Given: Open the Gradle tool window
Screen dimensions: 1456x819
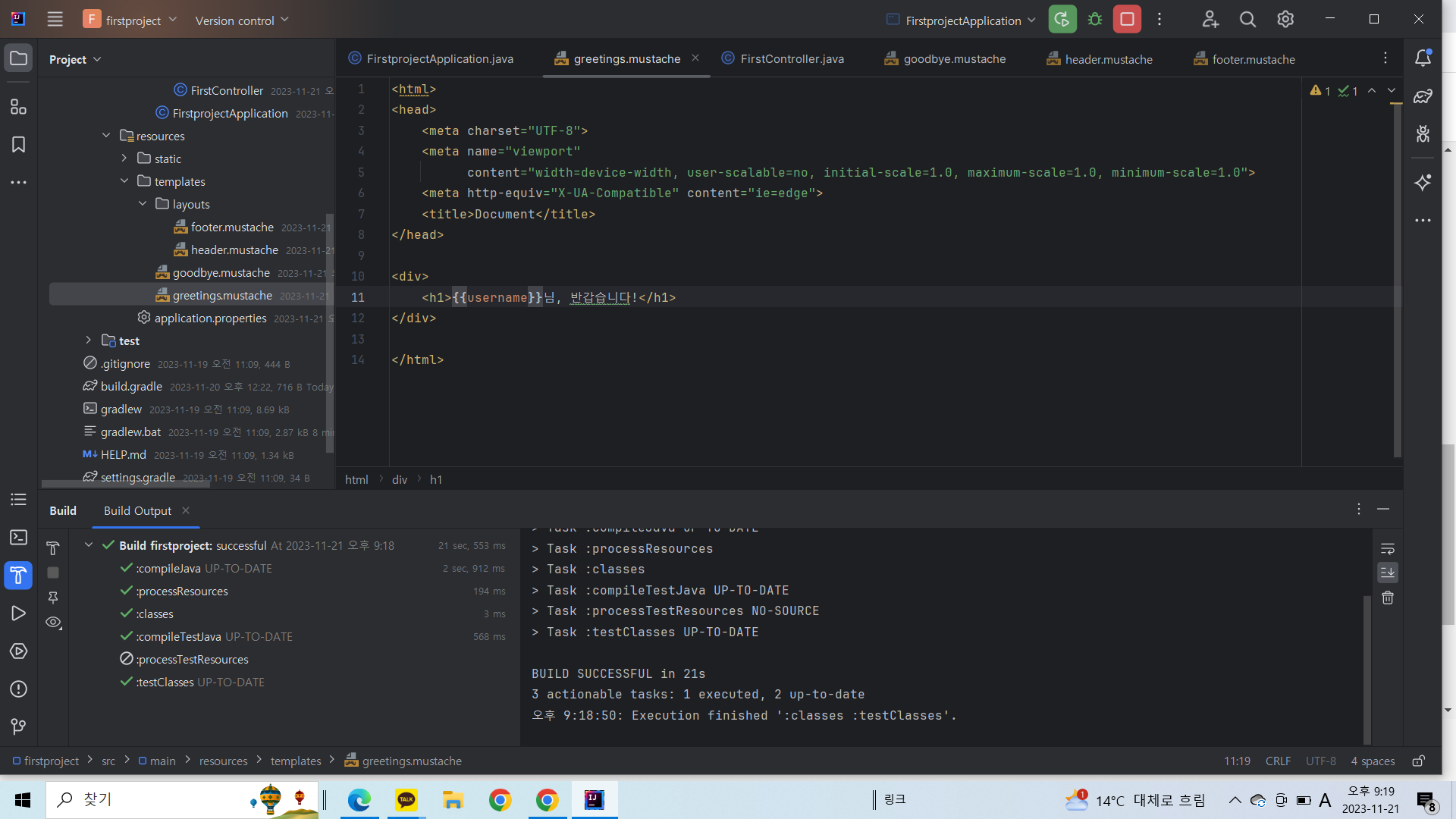Looking at the screenshot, I should (x=1423, y=96).
